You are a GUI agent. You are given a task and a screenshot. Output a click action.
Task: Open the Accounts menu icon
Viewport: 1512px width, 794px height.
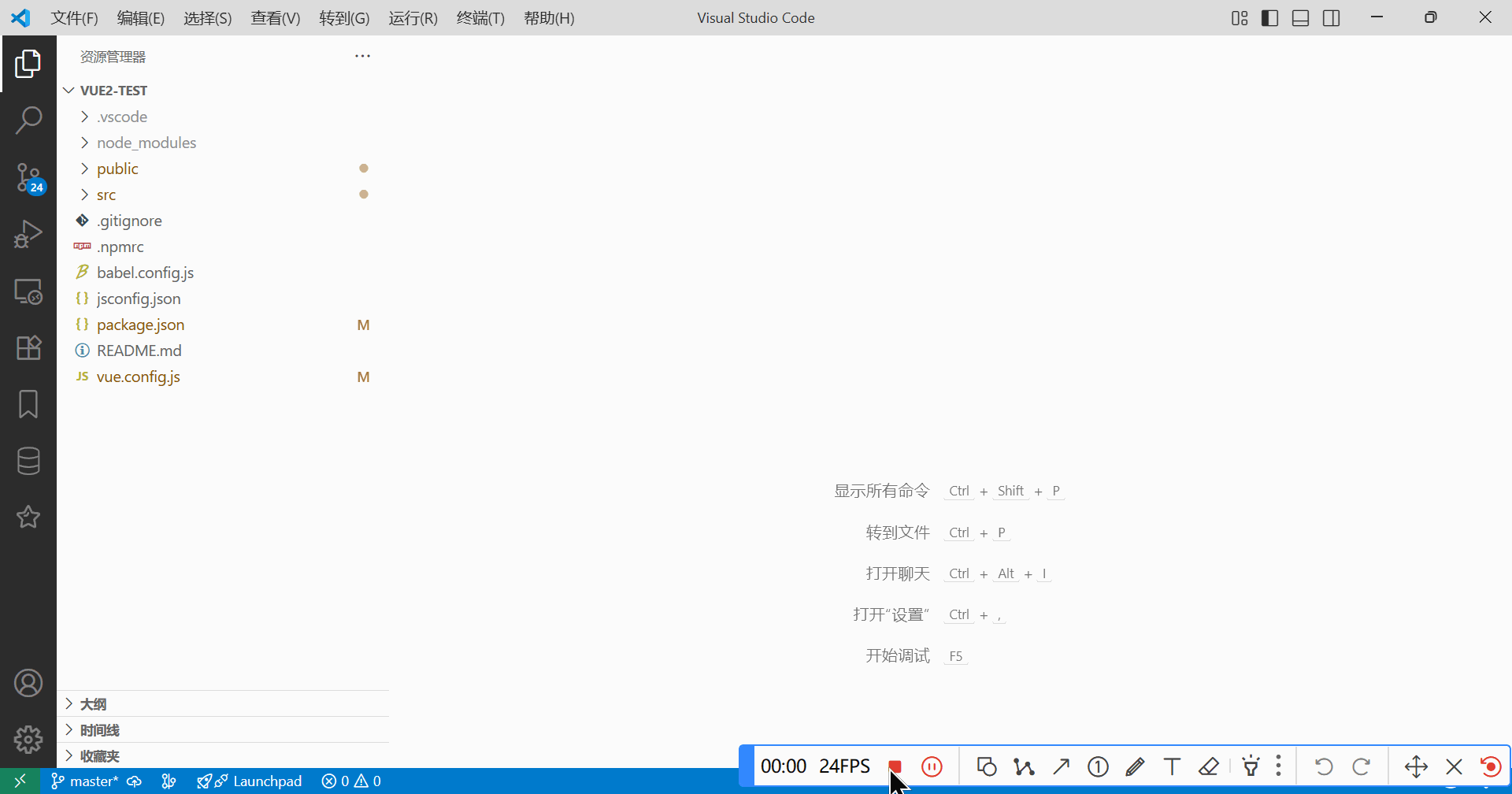[x=28, y=683]
